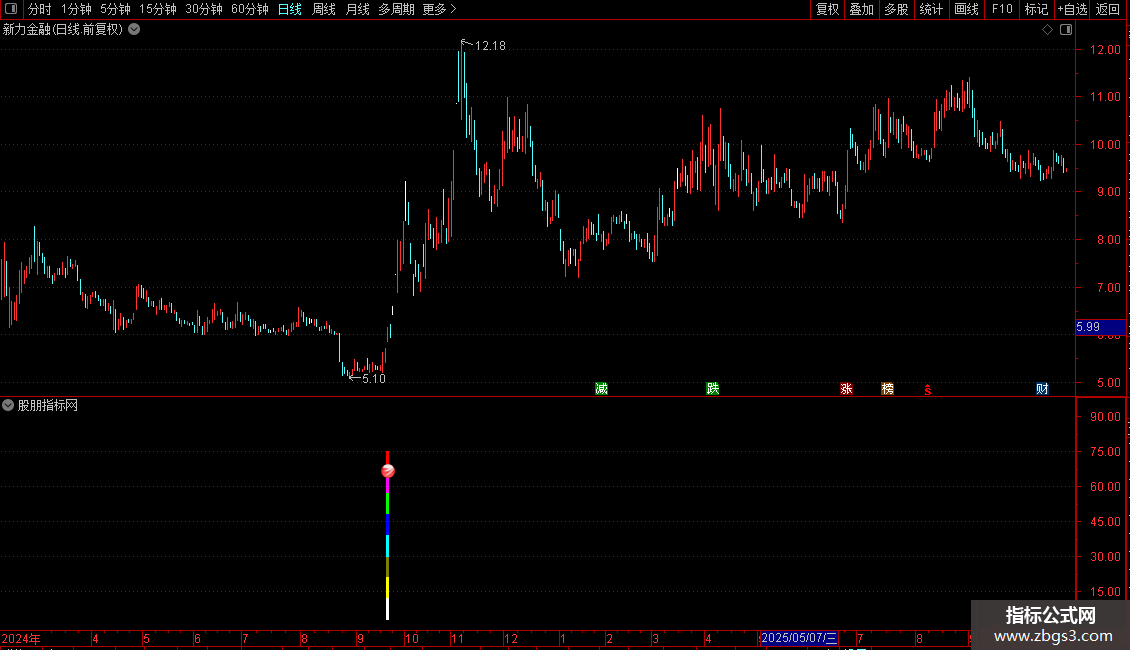Click the 2024年 label on the time axis
1130x650 pixels.
tap(21, 638)
